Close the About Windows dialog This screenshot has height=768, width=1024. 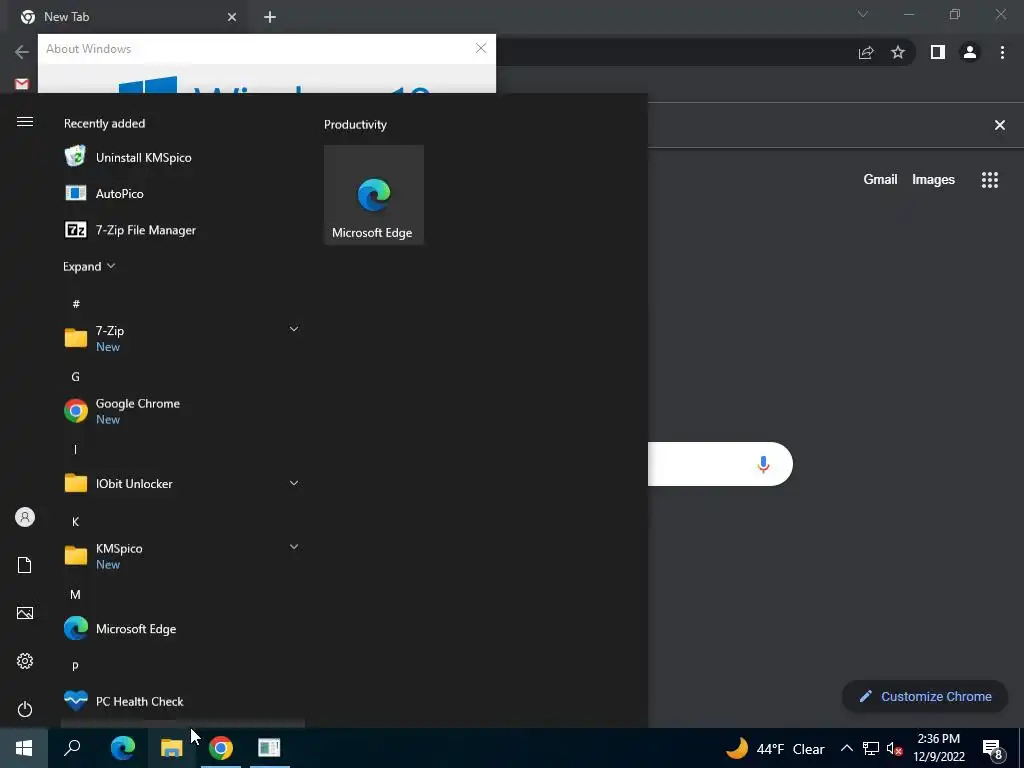pos(481,48)
